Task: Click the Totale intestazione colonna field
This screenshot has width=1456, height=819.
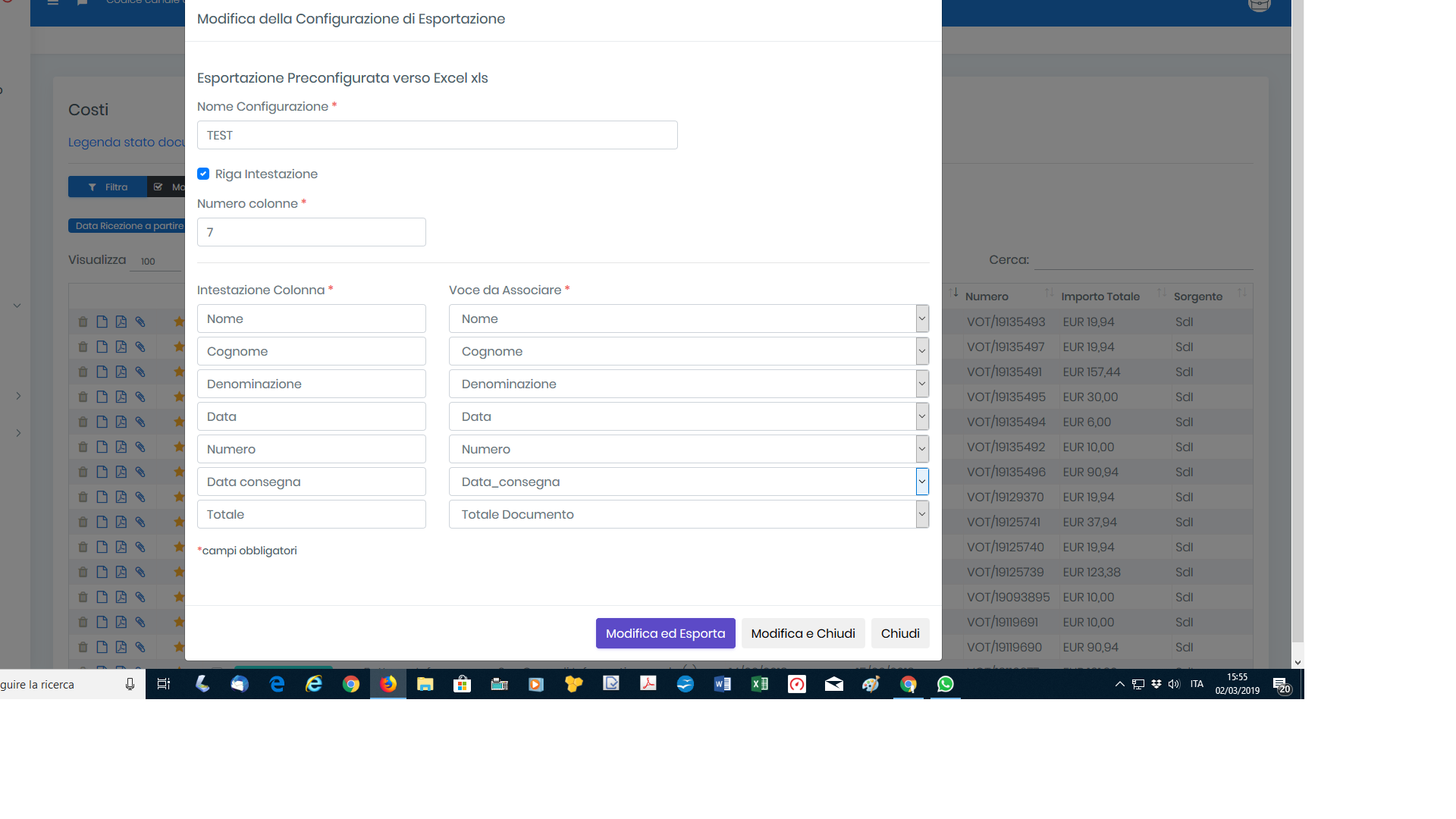Action: [312, 514]
